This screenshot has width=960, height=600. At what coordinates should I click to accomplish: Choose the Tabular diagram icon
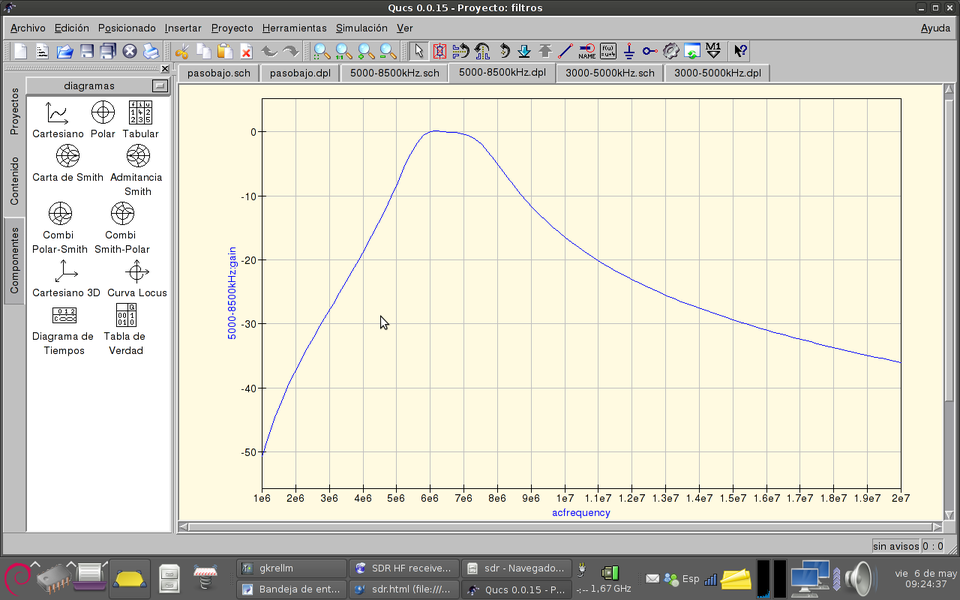pyautogui.click(x=141, y=113)
